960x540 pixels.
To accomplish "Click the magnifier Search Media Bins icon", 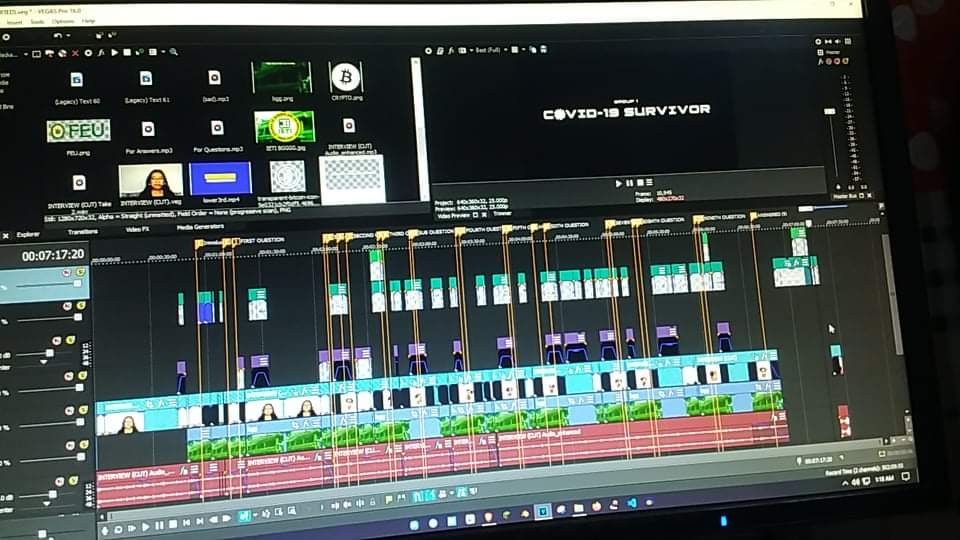I will [x=174, y=52].
